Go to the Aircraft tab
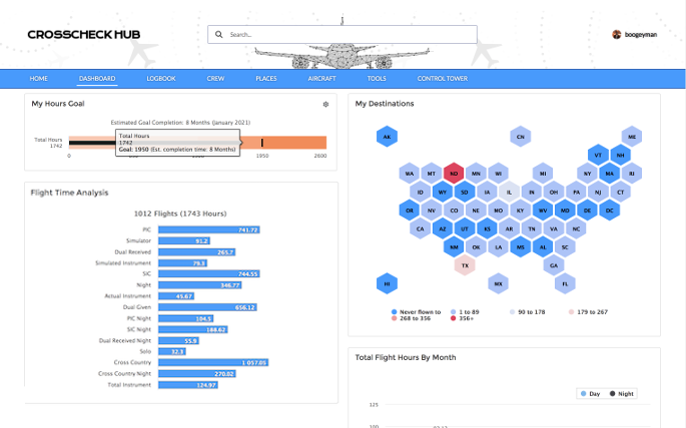This screenshot has width=686, height=428. (321, 78)
